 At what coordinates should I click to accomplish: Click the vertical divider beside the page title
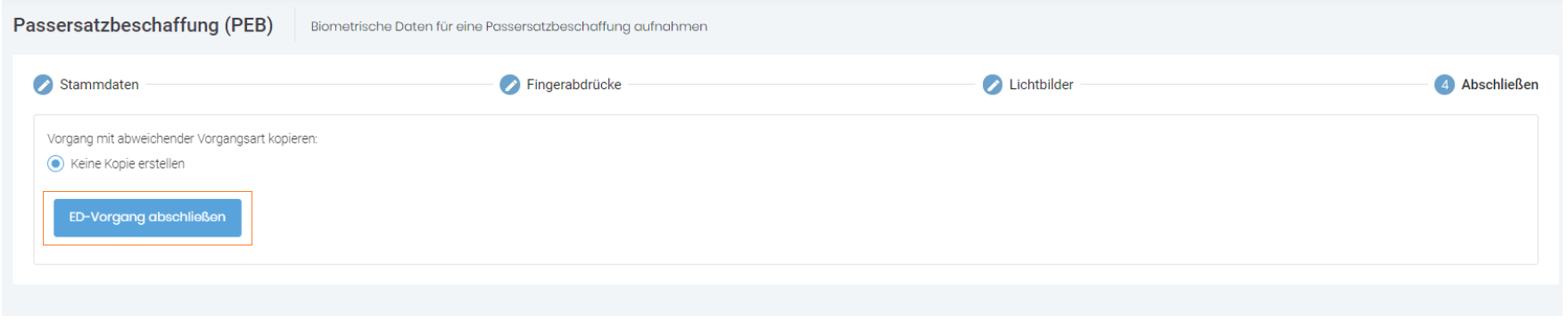[x=294, y=25]
